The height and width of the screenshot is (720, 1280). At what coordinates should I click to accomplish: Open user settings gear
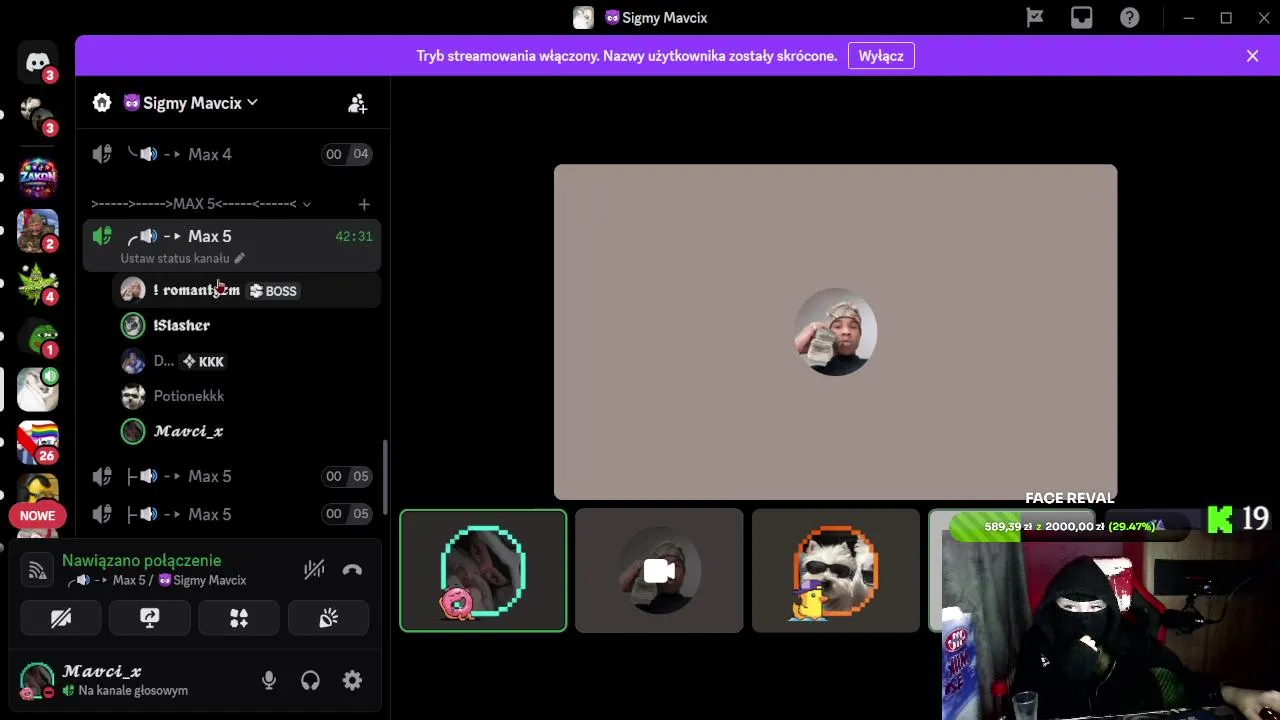click(352, 681)
